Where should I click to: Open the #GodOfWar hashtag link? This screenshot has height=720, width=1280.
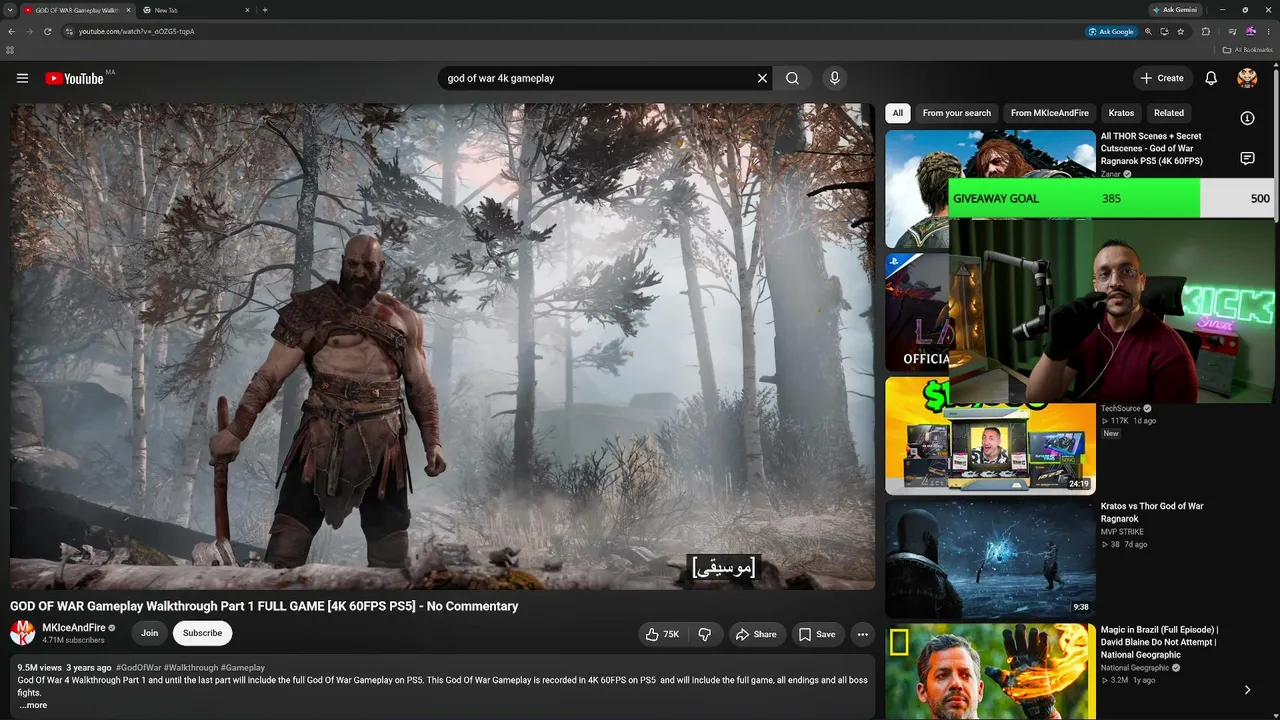tap(138, 667)
